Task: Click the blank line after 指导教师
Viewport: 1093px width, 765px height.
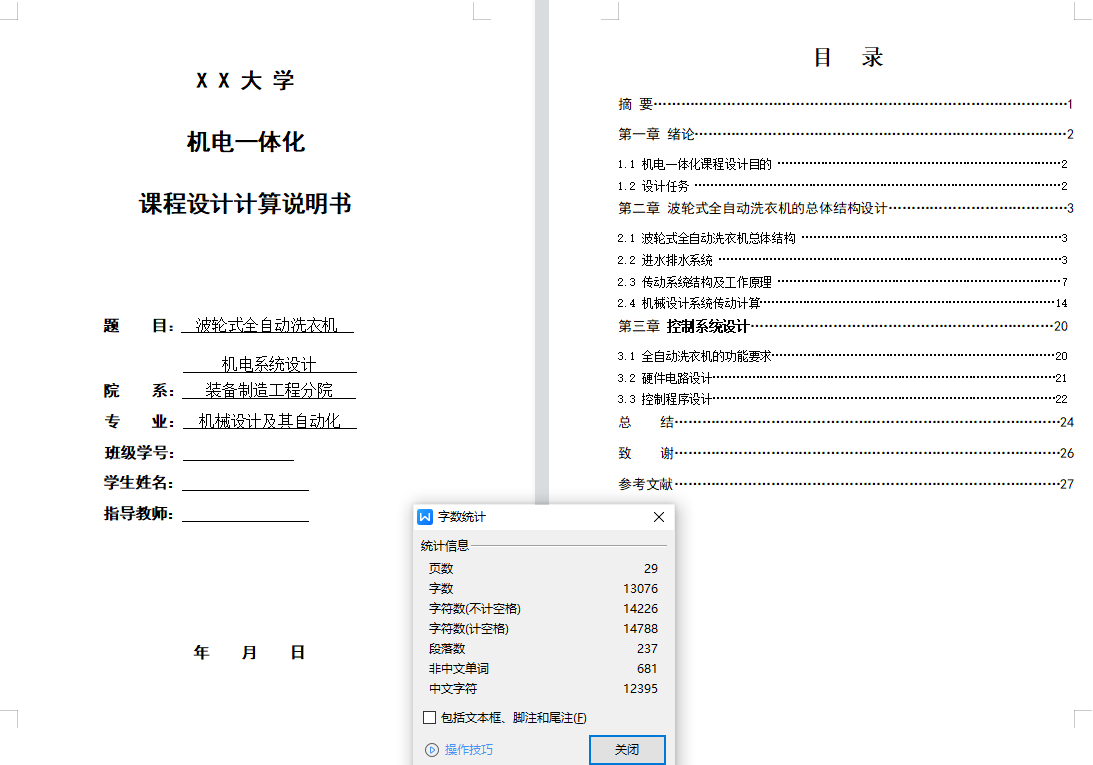Action: pyautogui.click(x=245, y=515)
